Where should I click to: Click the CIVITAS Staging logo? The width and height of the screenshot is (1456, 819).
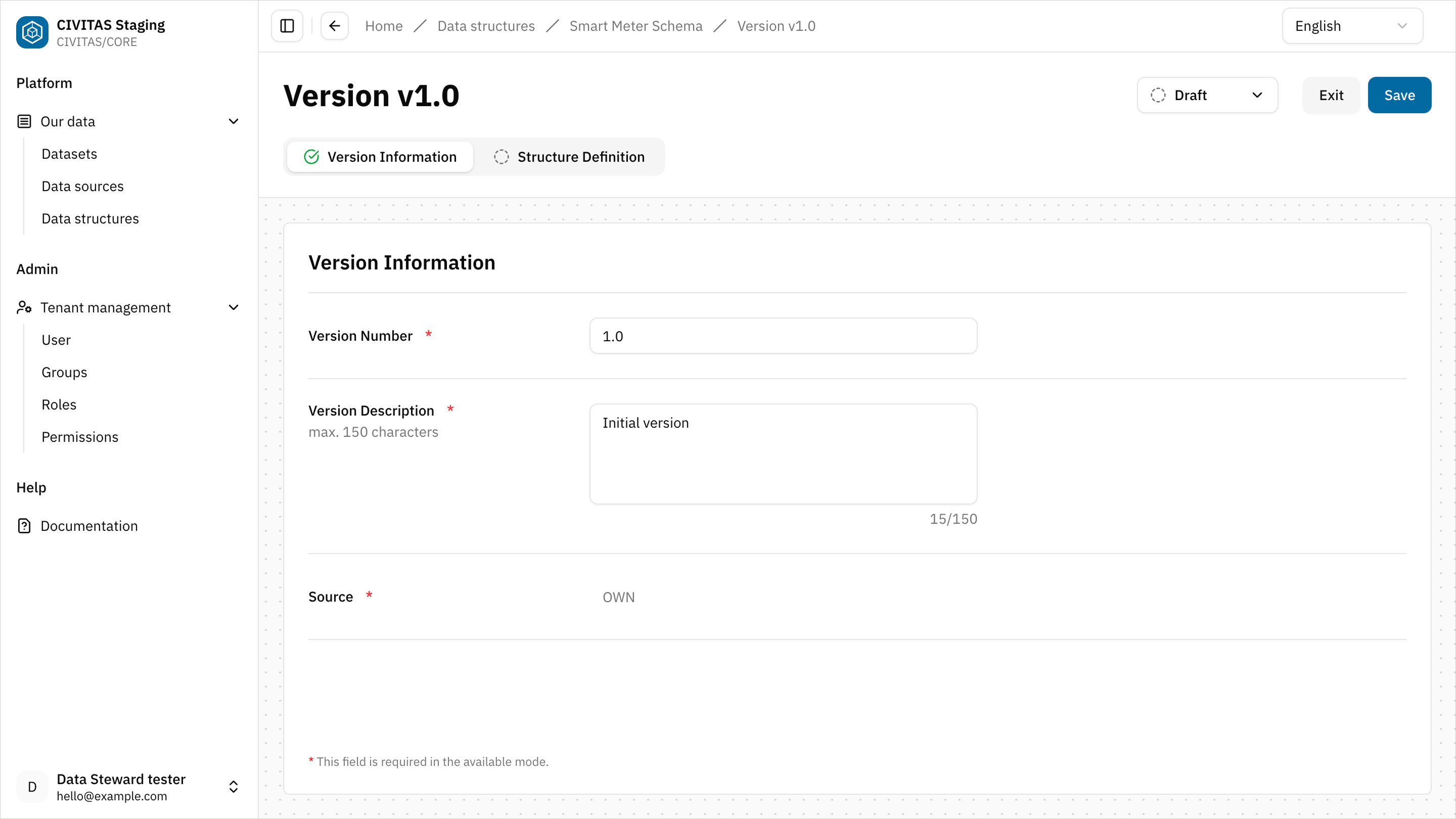tap(32, 32)
